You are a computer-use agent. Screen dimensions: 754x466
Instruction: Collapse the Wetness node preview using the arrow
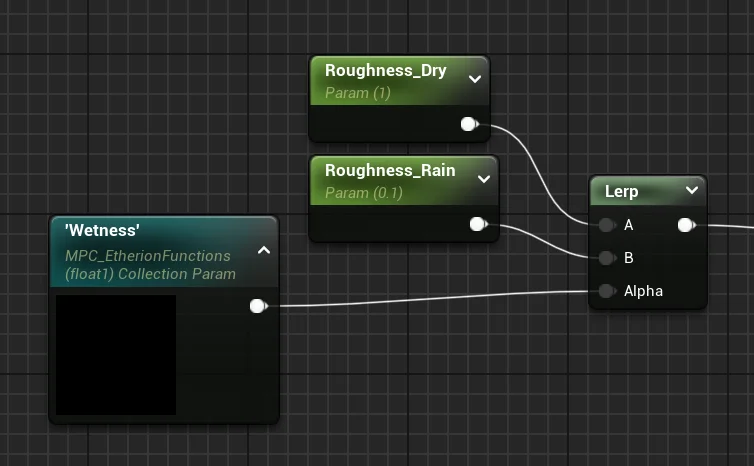[264, 251]
